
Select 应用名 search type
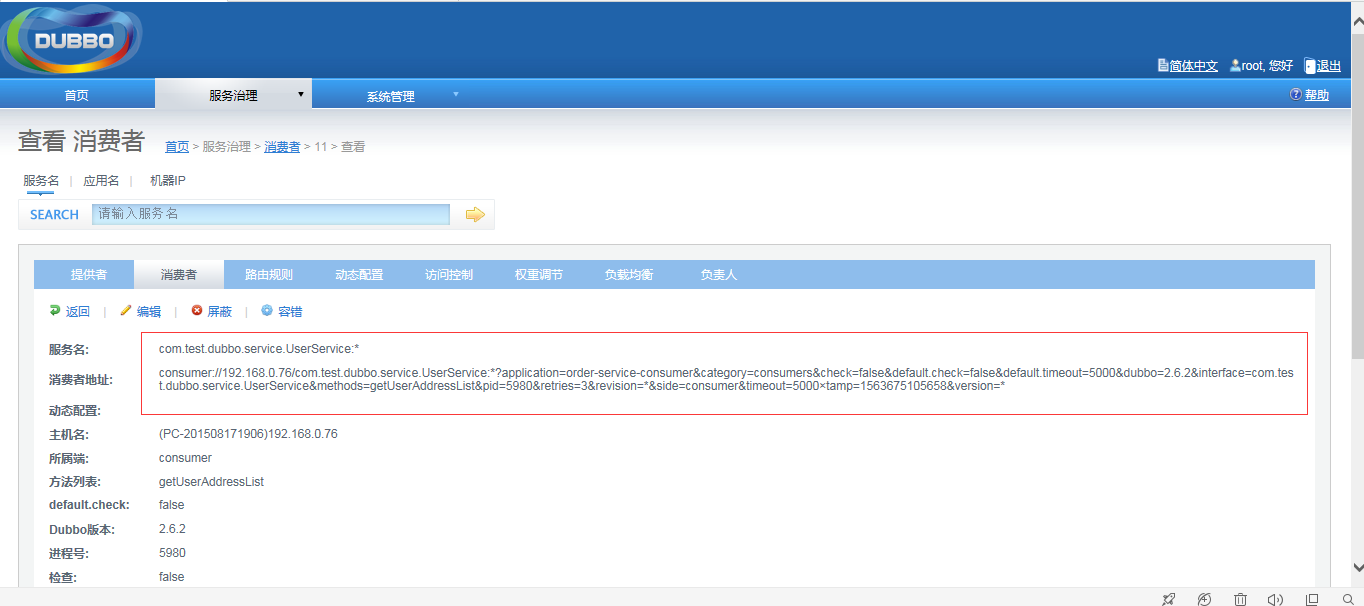click(x=101, y=181)
